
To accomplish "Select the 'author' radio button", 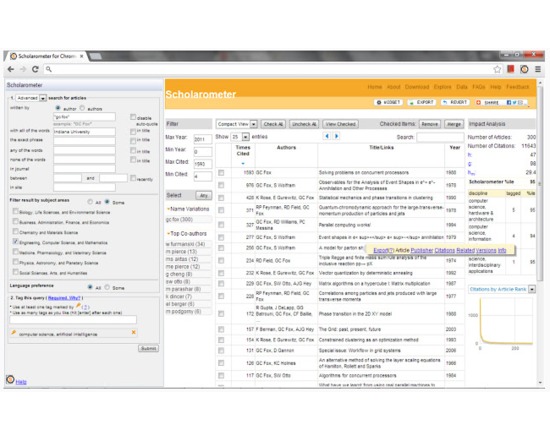I will pyautogui.click(x=58, y=108).
